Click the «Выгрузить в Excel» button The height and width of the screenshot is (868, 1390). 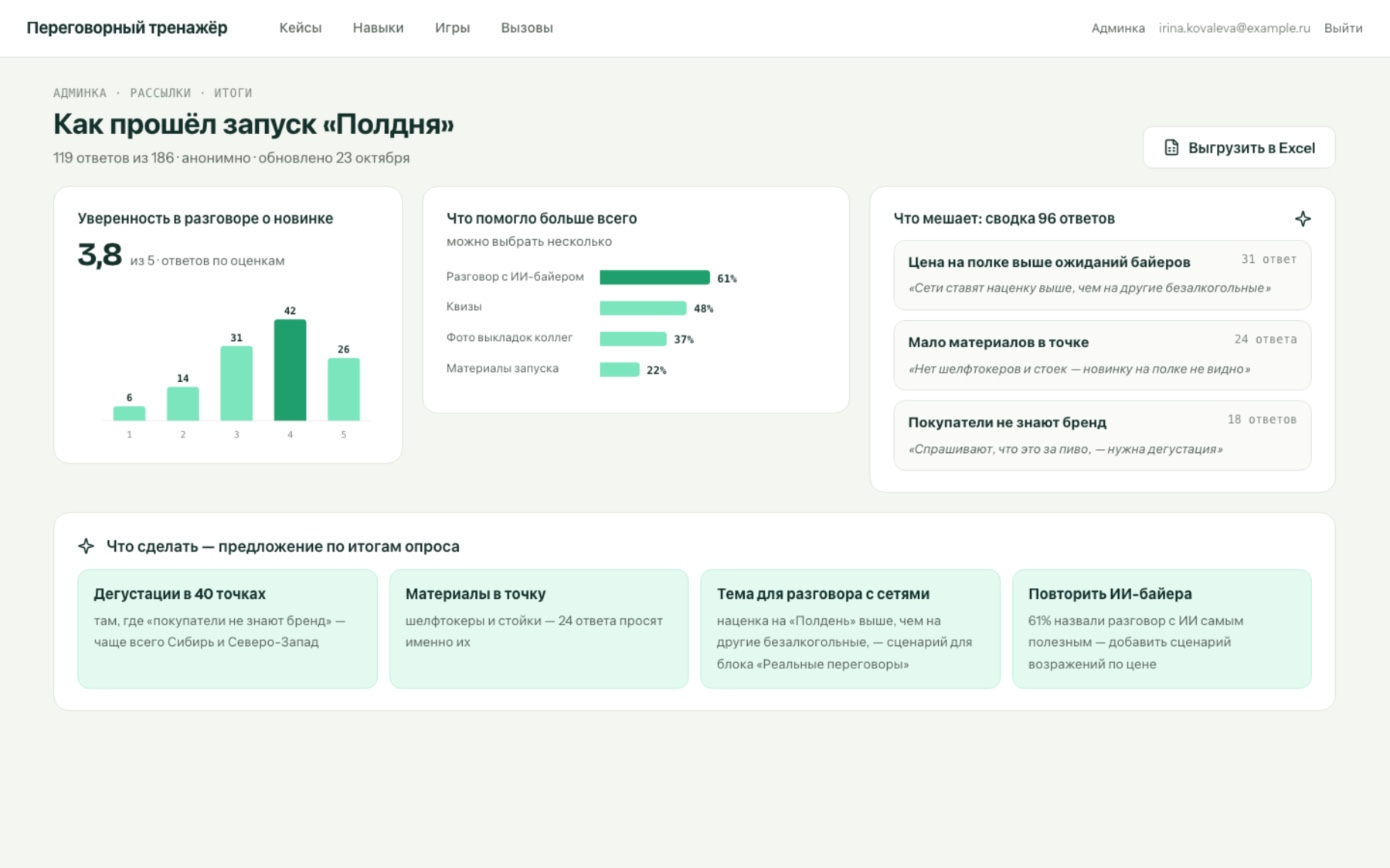pos(1239,148)
